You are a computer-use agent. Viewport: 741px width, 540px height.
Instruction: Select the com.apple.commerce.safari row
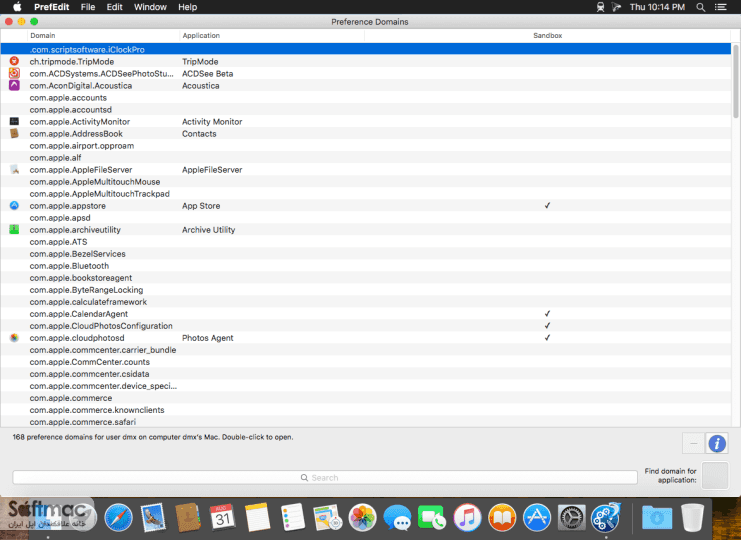(366, 421)
